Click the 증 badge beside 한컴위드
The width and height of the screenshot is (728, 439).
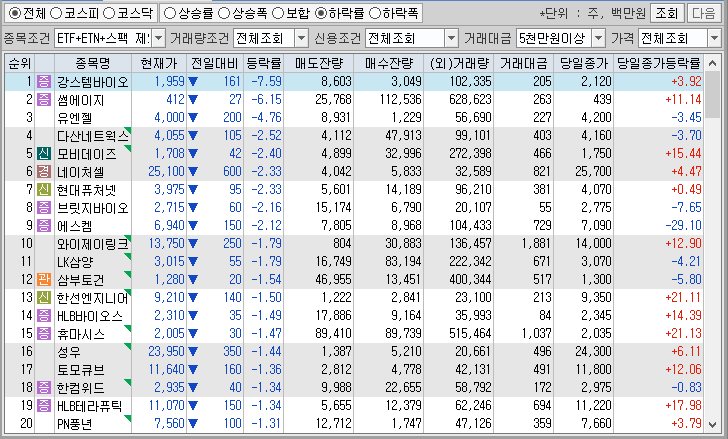coord(44,387)
